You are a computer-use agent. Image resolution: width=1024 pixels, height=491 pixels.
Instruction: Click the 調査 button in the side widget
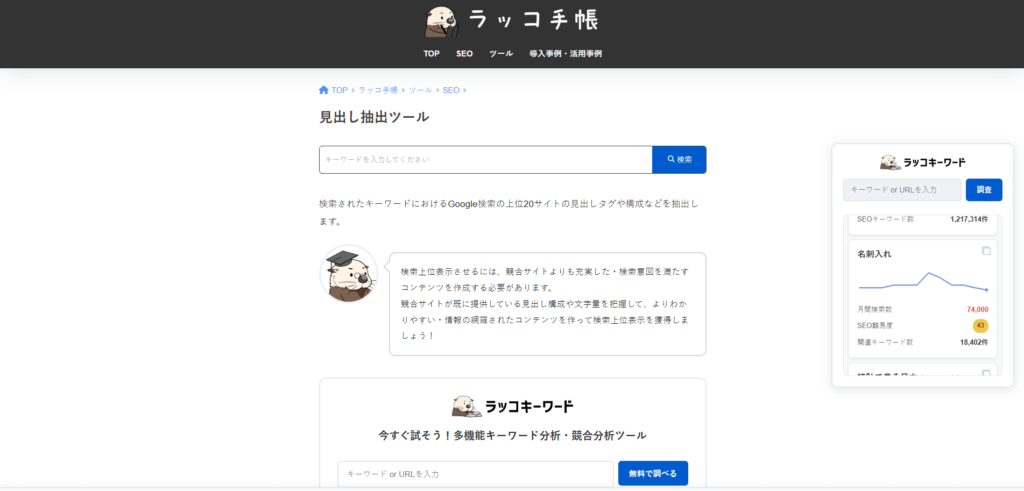(984, 190)
